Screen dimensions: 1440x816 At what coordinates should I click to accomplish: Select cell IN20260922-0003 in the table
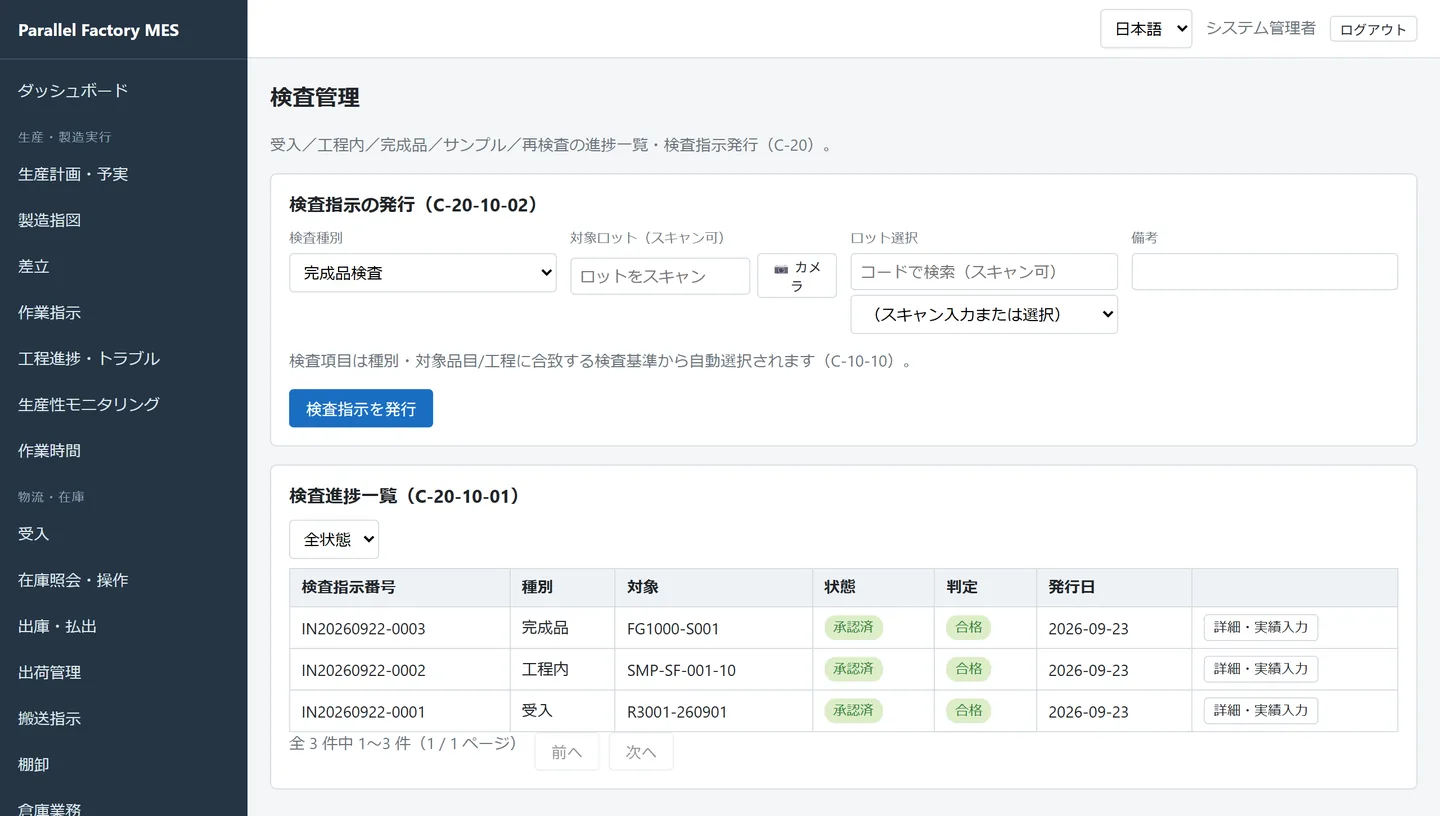400,628
